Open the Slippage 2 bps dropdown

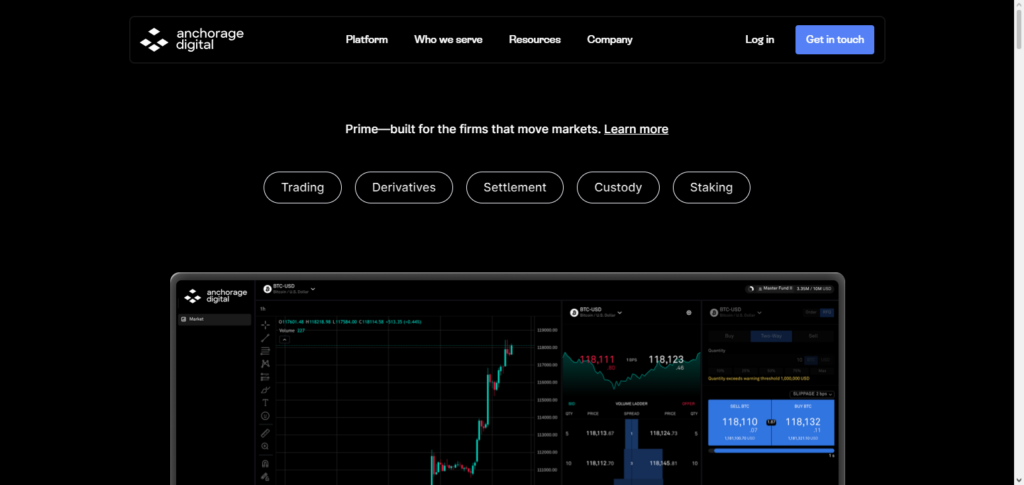[811, 393]
